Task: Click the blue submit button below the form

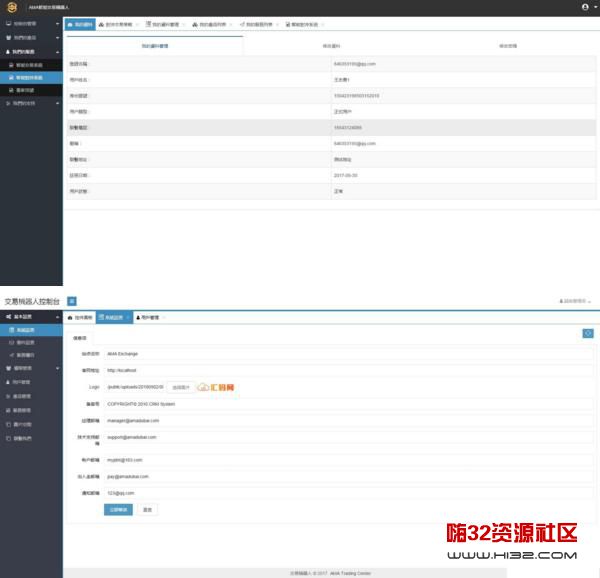Action: click(117, 509)
